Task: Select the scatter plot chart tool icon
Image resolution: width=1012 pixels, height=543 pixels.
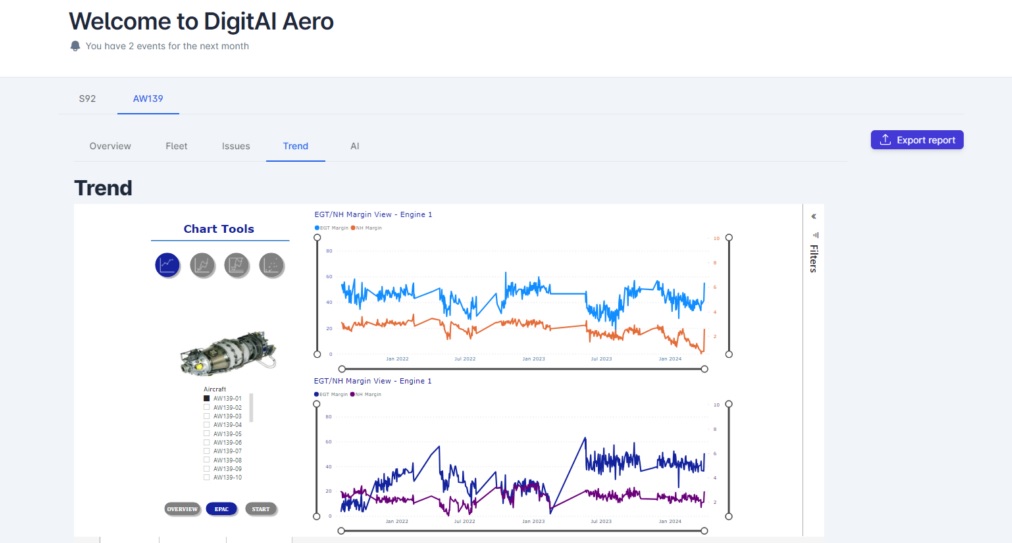Action: 272,265
